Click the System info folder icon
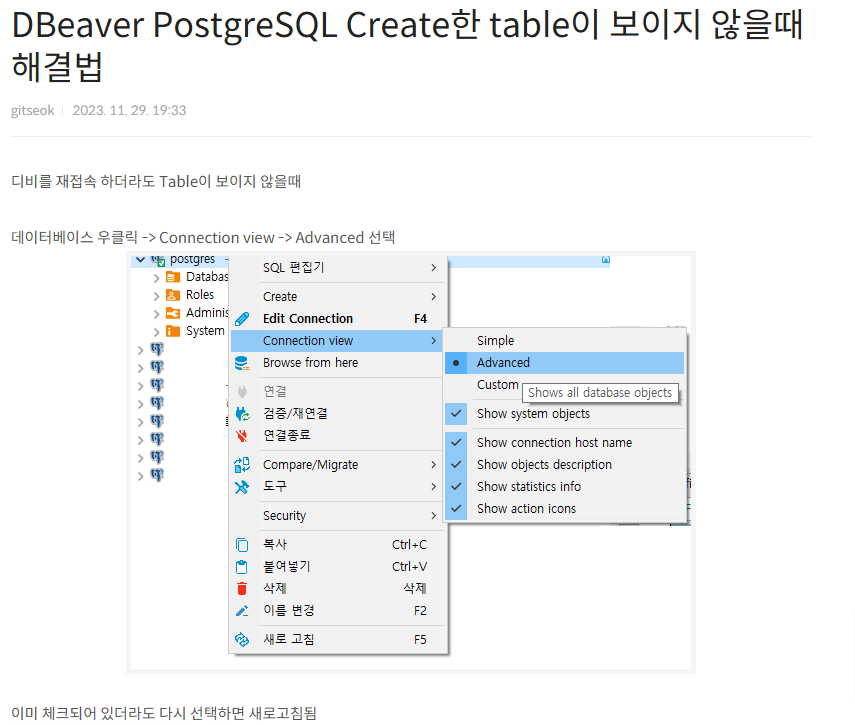This screenshot has height=725, width=855. (x=173, y=331)
